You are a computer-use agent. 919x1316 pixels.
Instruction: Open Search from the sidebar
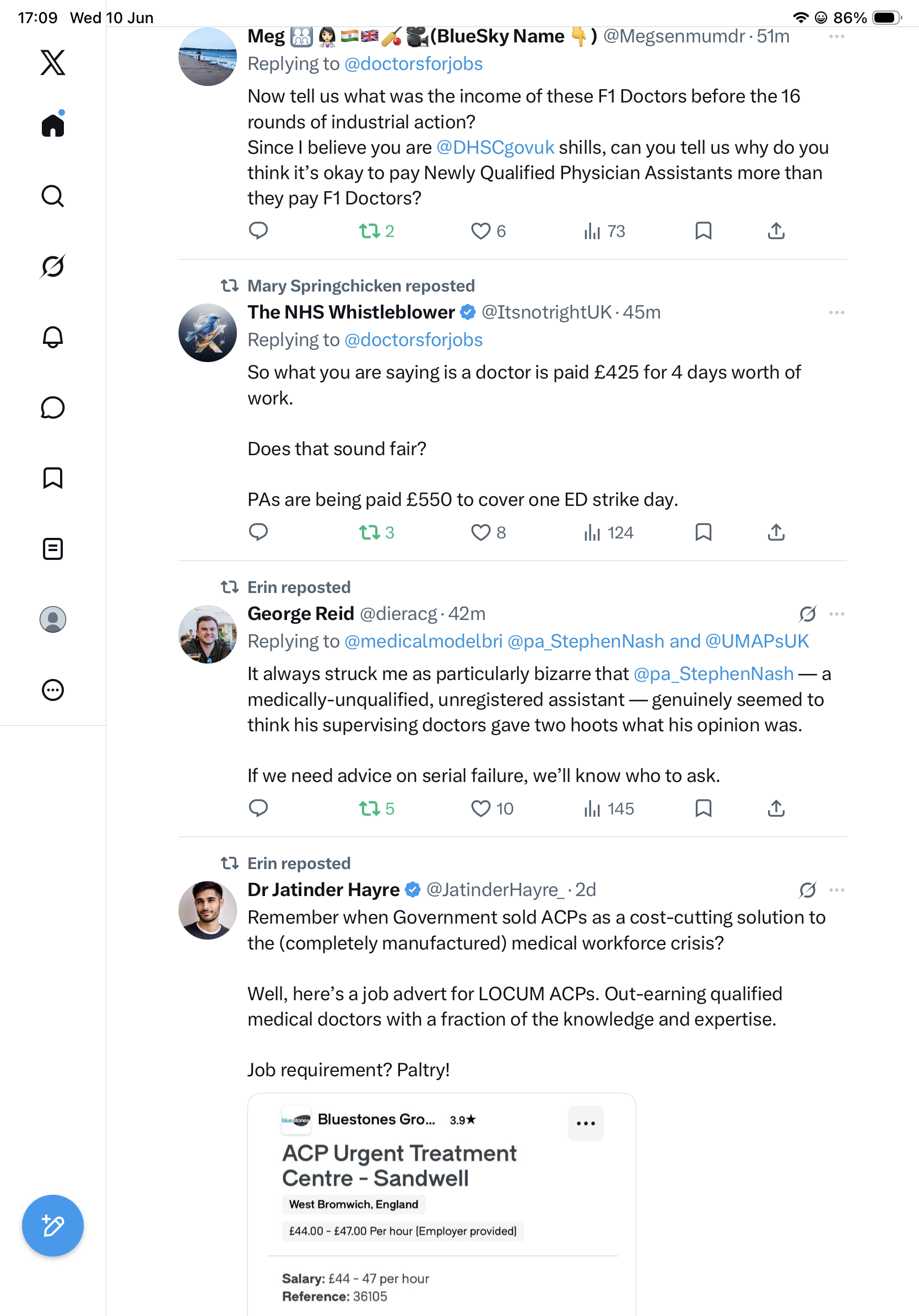53,196
